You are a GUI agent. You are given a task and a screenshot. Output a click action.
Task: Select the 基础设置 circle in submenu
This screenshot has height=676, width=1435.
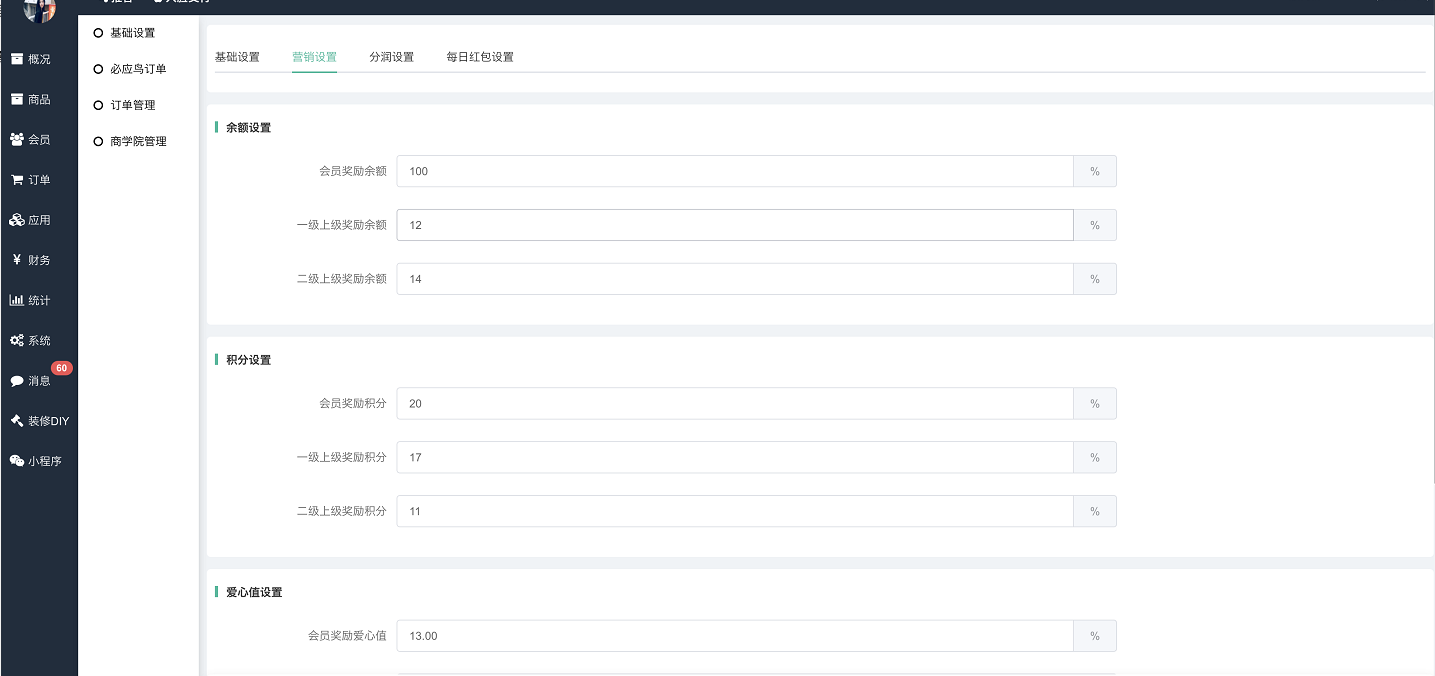click(98, 33)
